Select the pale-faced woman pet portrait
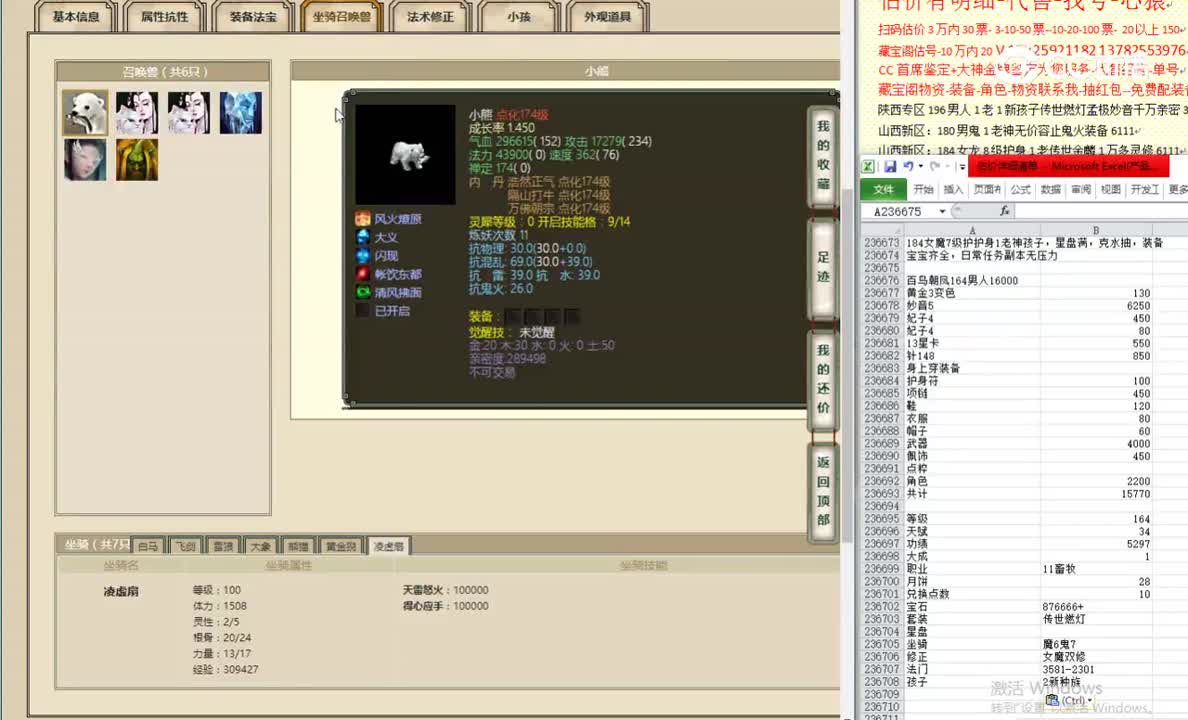1188x720 pixels. [85, 159]
